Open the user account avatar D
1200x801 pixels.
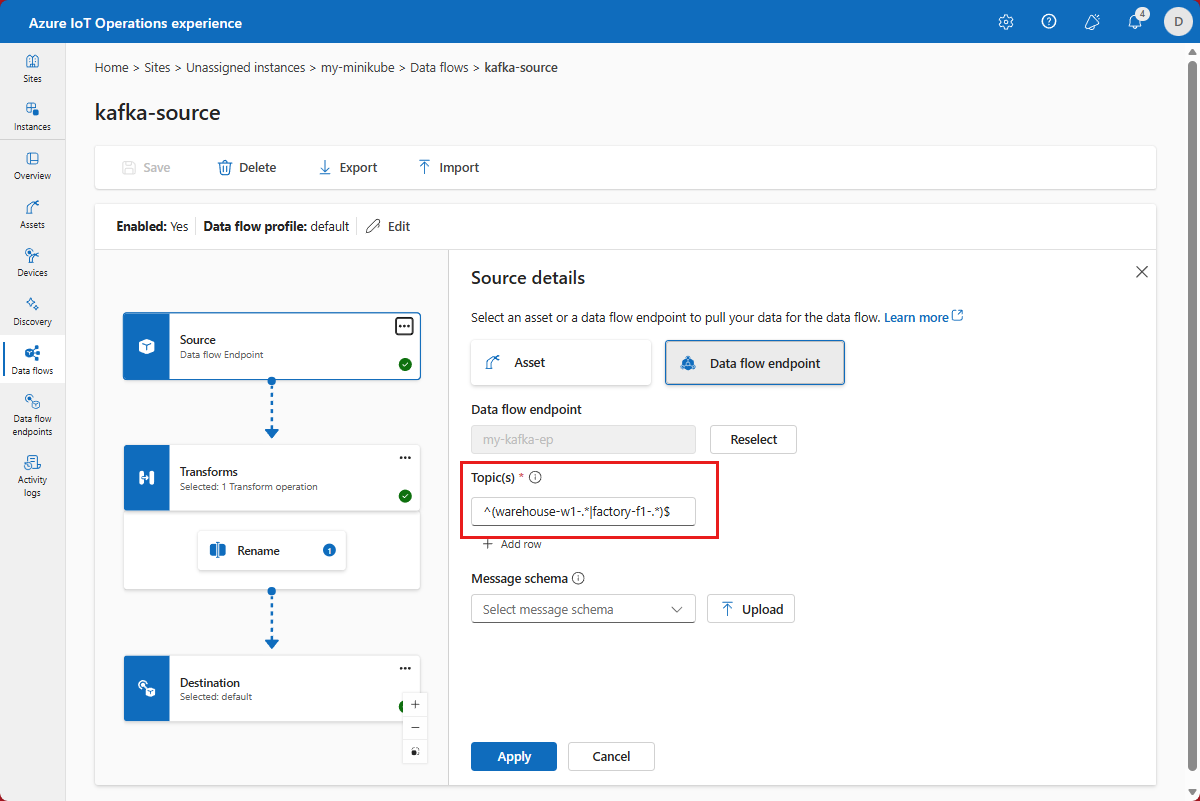[x=1178, y=22]
